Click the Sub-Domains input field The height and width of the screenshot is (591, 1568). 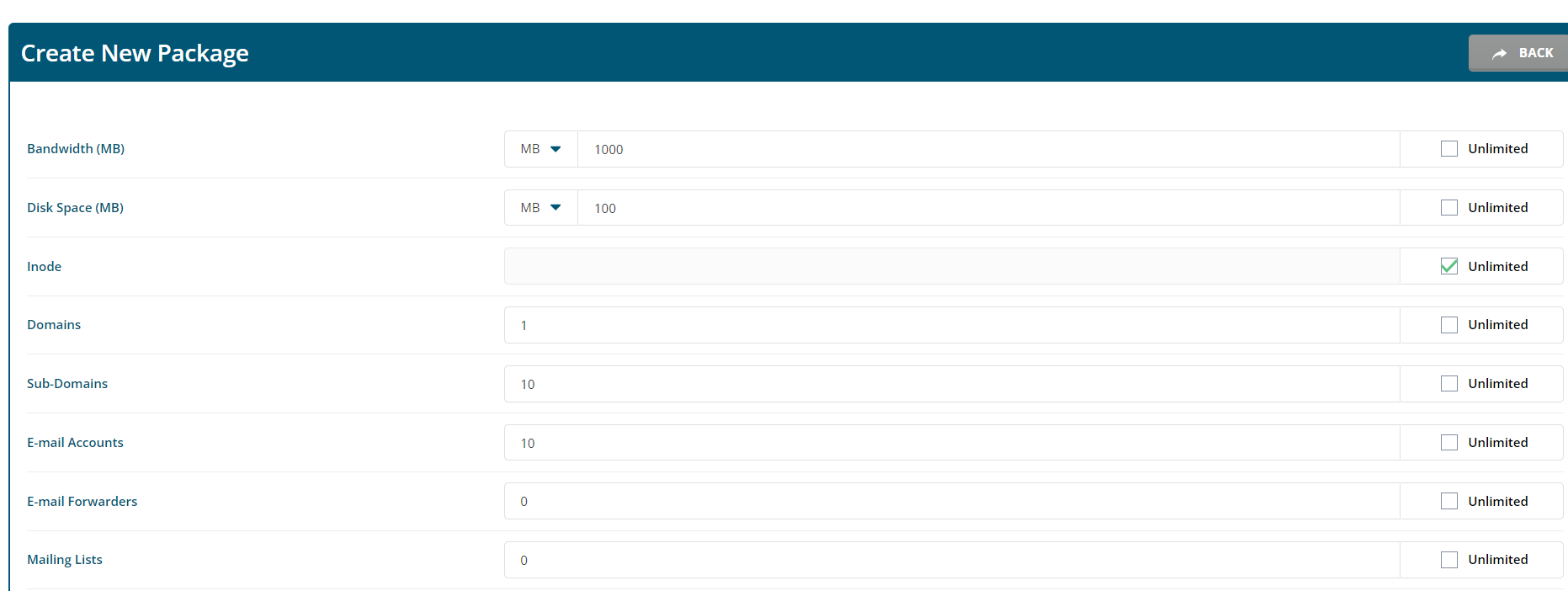(x=952, y=384)
